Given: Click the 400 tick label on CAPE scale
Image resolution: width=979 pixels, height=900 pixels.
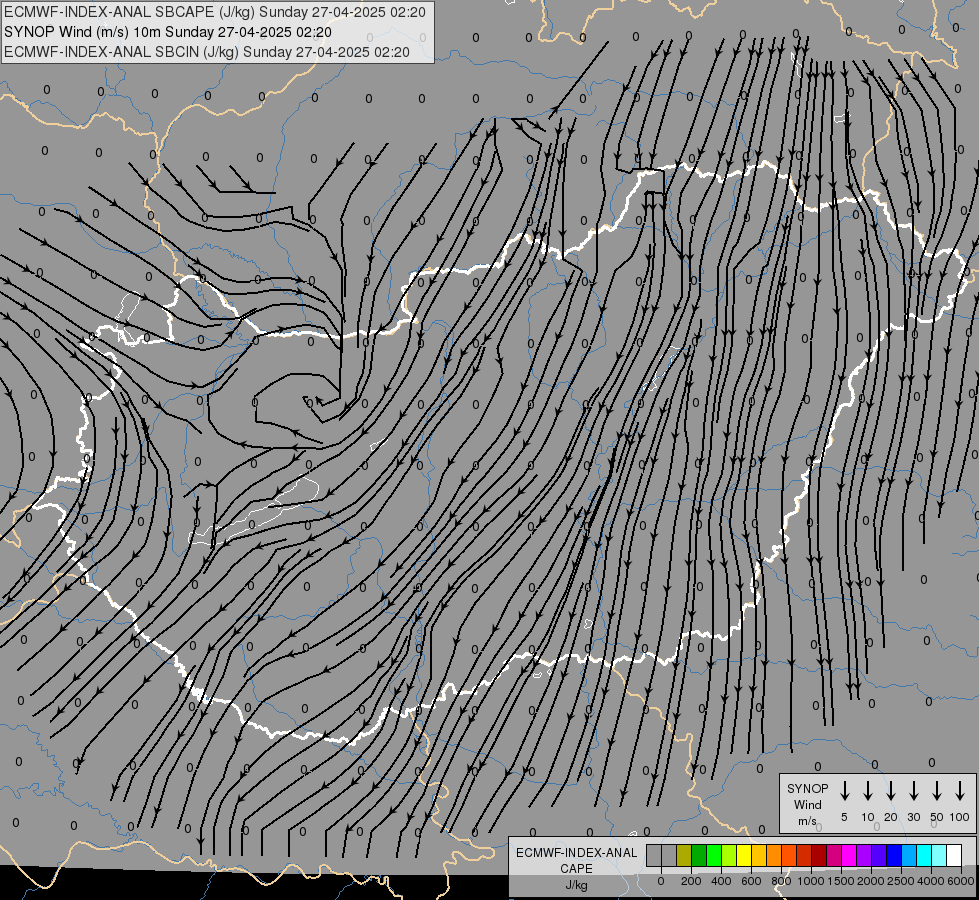Looking at the screenshot, I should (721, 881).
